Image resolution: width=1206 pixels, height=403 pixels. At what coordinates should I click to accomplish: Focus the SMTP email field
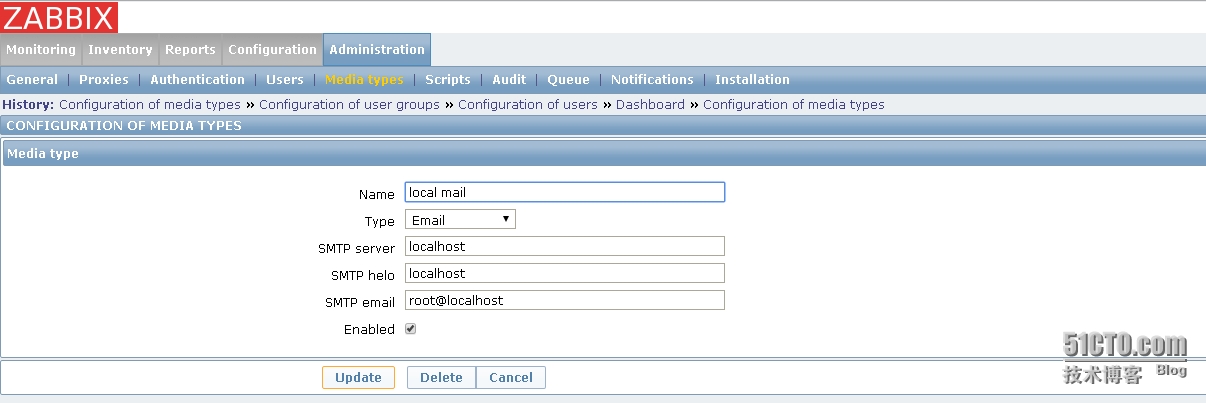[x=564, y=300]
